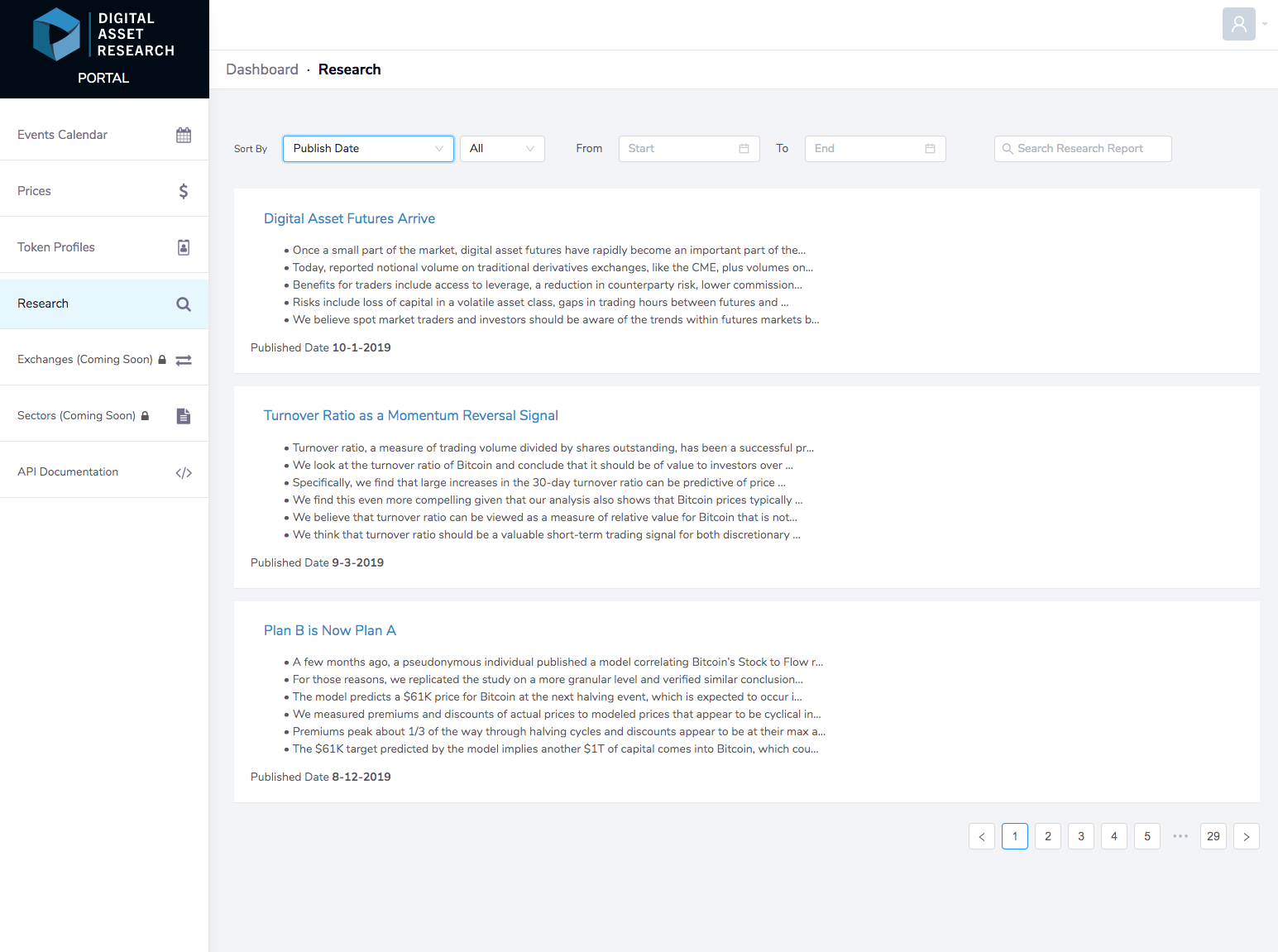Open the Publish Date sort dropdown

(x=367, y=148)
